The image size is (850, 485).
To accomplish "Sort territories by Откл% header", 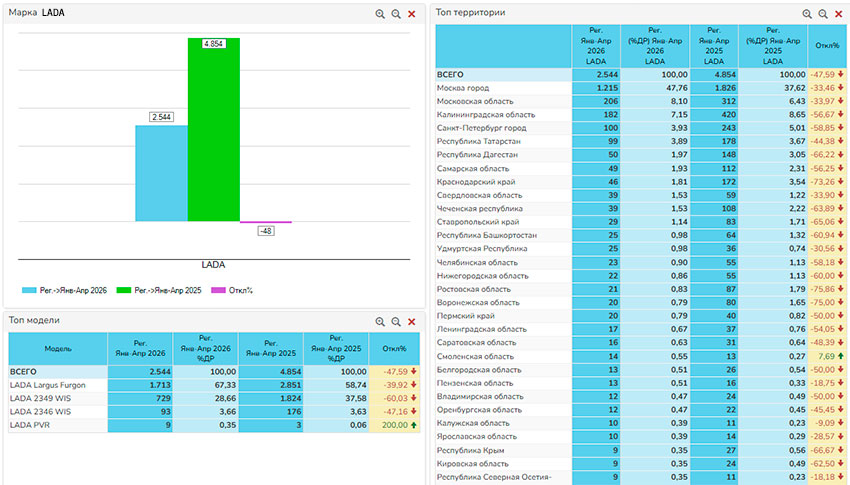I will pos(827,46).
